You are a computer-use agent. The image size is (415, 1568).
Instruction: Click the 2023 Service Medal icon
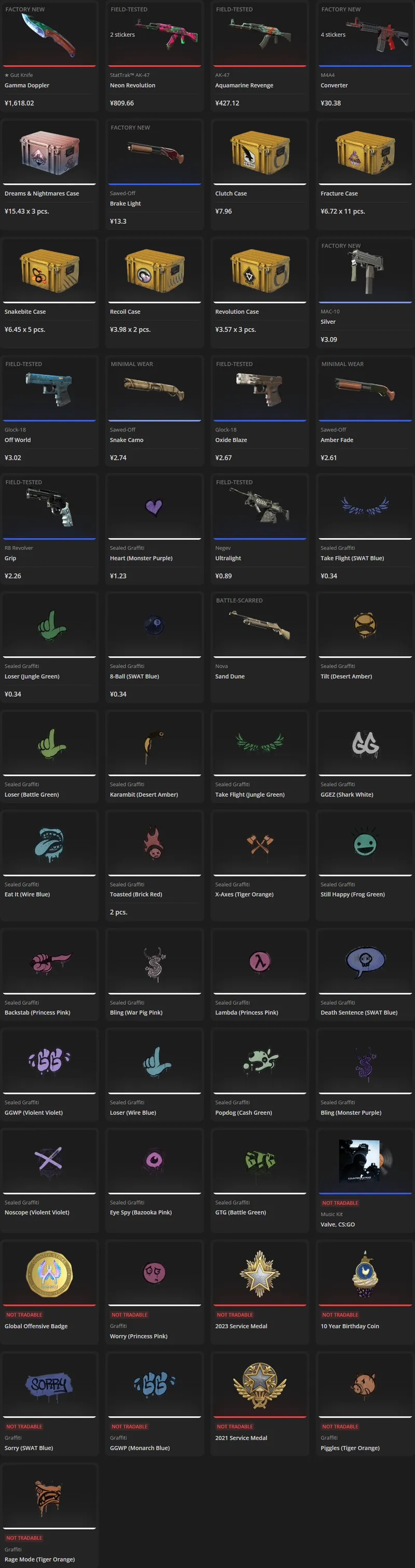pos(260,1274)
